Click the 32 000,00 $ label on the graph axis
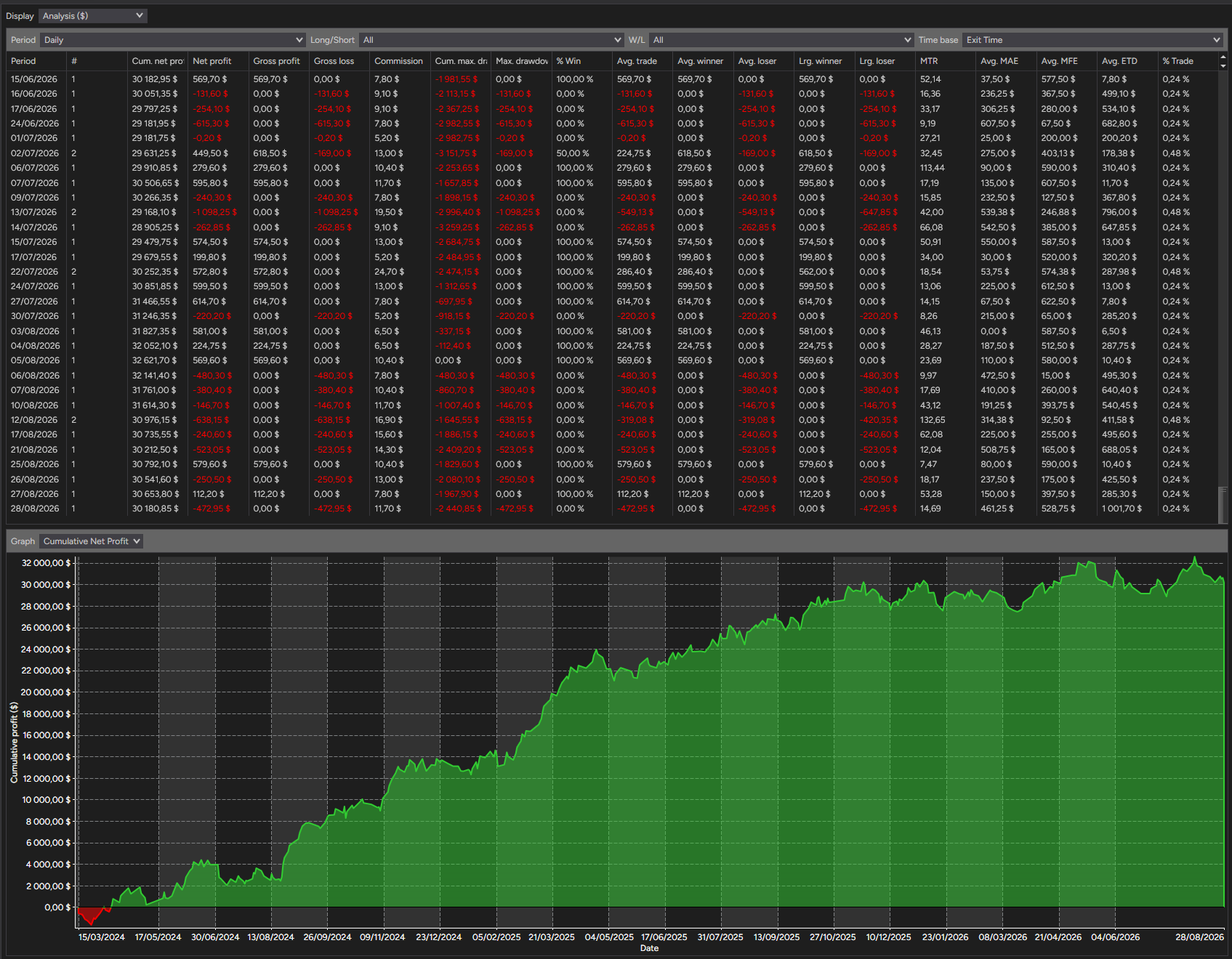Screen dimensions: 1232x959 [47, 563]
